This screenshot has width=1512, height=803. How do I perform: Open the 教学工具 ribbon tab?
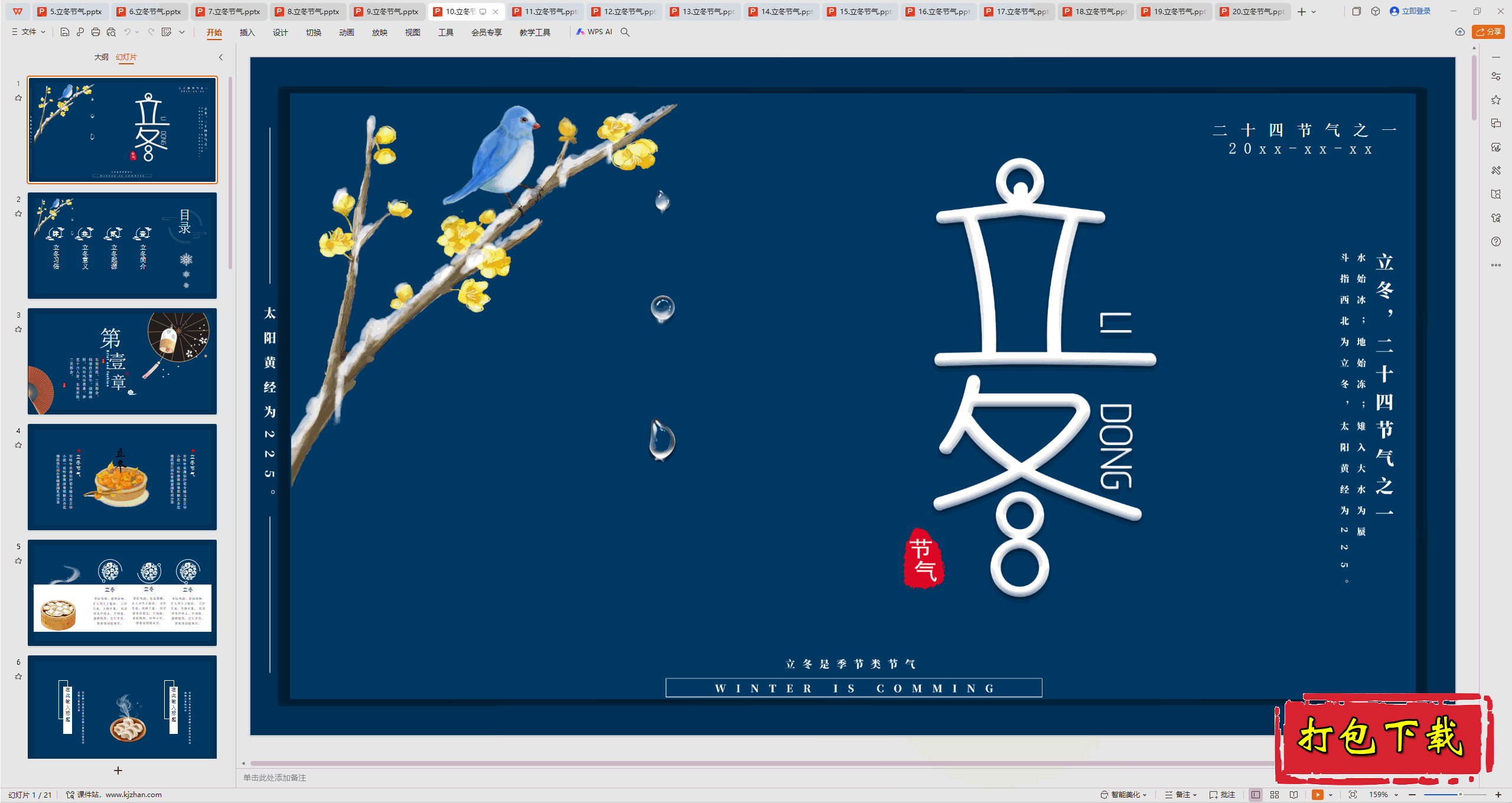coord(535,32)
